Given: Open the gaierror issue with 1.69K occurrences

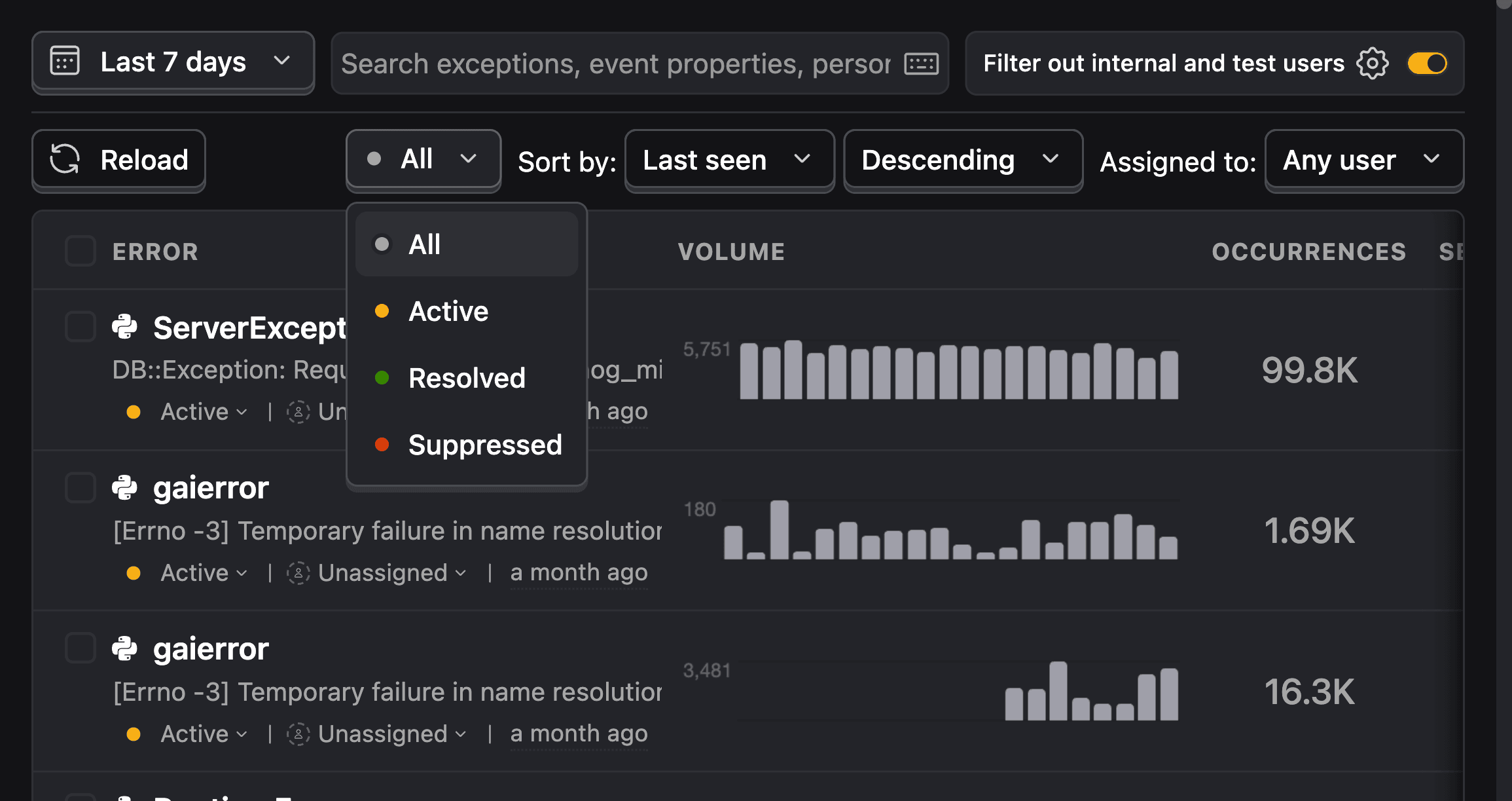Looking at the screenshot, I should pos(211,488).
